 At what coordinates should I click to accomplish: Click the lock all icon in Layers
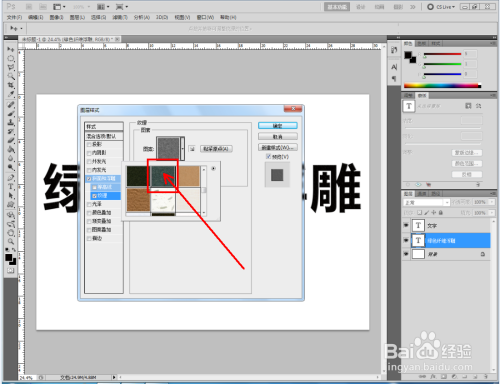441,212
